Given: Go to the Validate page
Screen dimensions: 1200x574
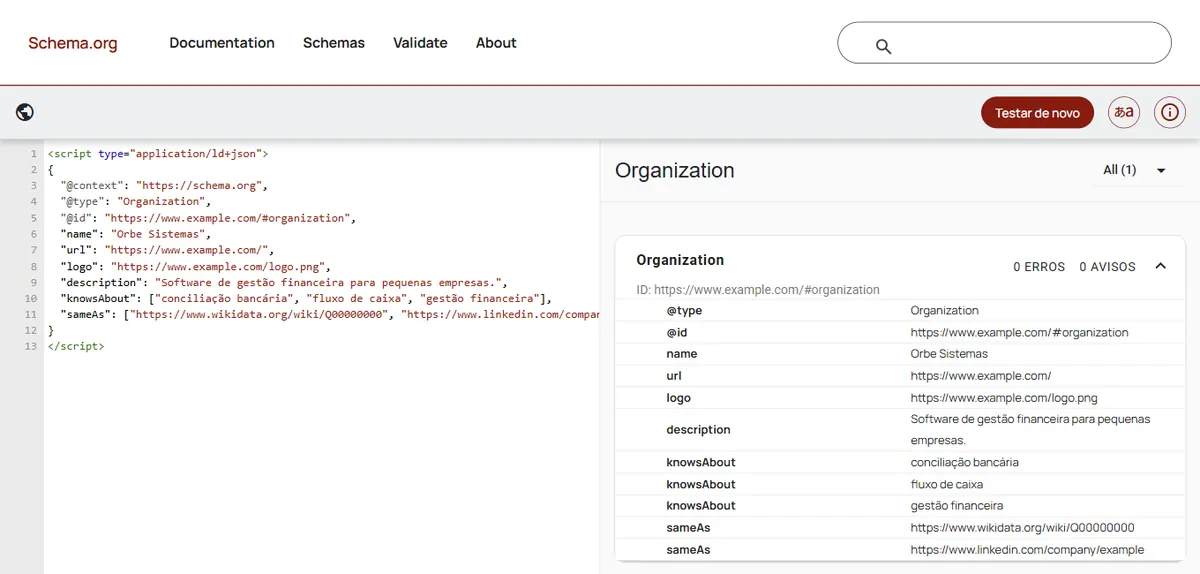Looking at the screenshot, I should [x=420, y=43].
